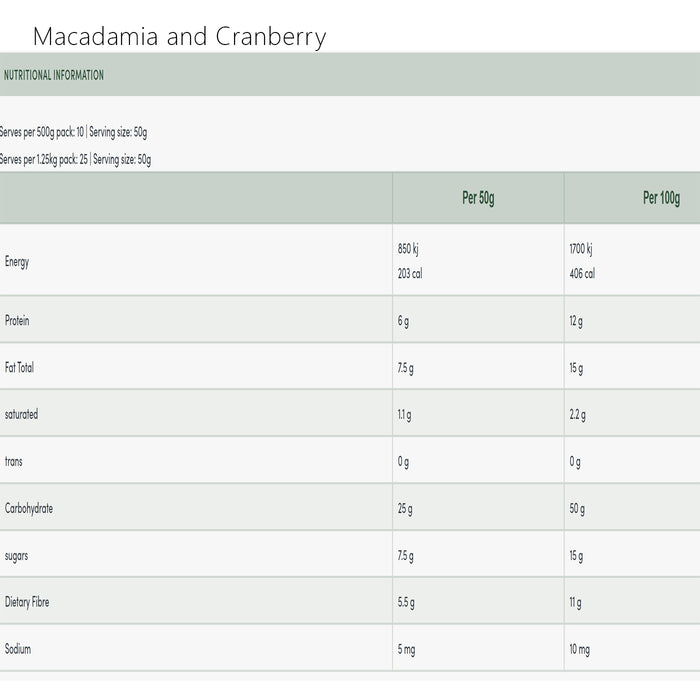Image resolution: width=700 pixels, height=700 pixels.
Task: Select the Fat Total row label
Action: [x=19, y=368]
